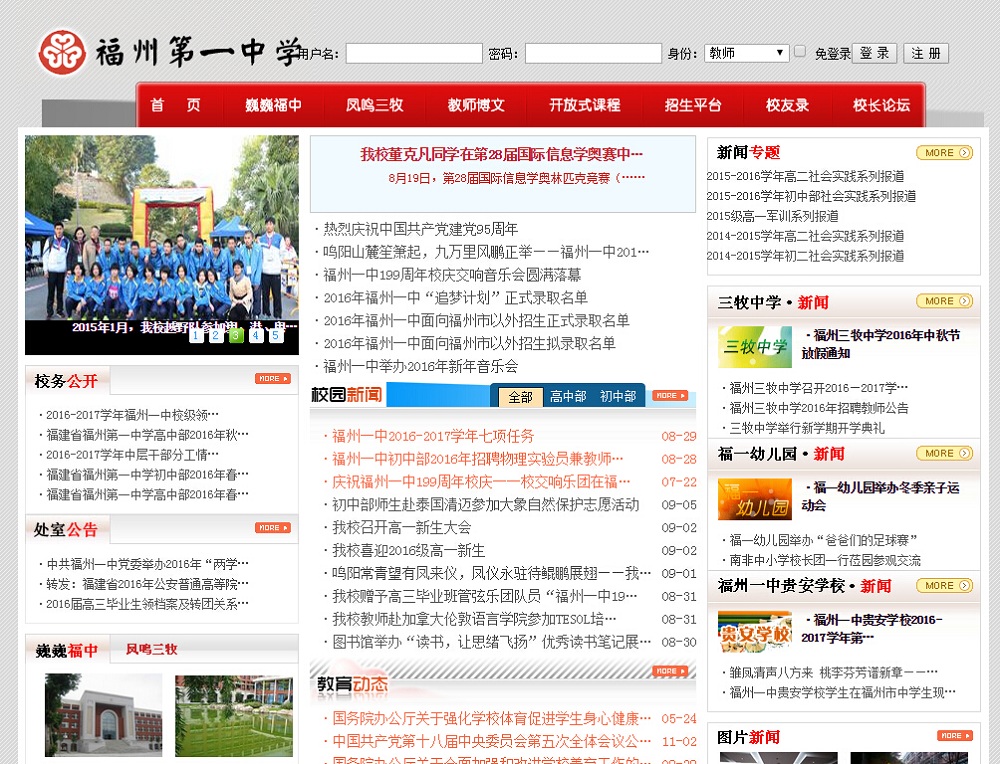Image resolution: width=1000 pixels, height=764 pixels.
Task: Open headline about 董克凡 informatics olympiad
Action: [x=502, y=154]
